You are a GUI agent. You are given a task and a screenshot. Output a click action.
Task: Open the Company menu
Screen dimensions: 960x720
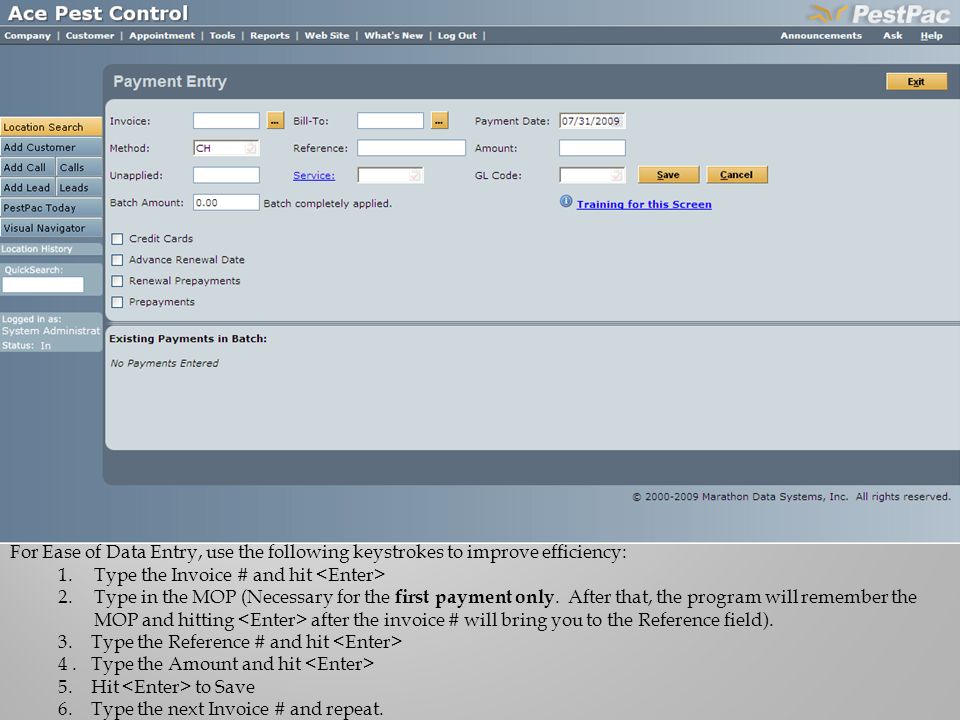28,36
